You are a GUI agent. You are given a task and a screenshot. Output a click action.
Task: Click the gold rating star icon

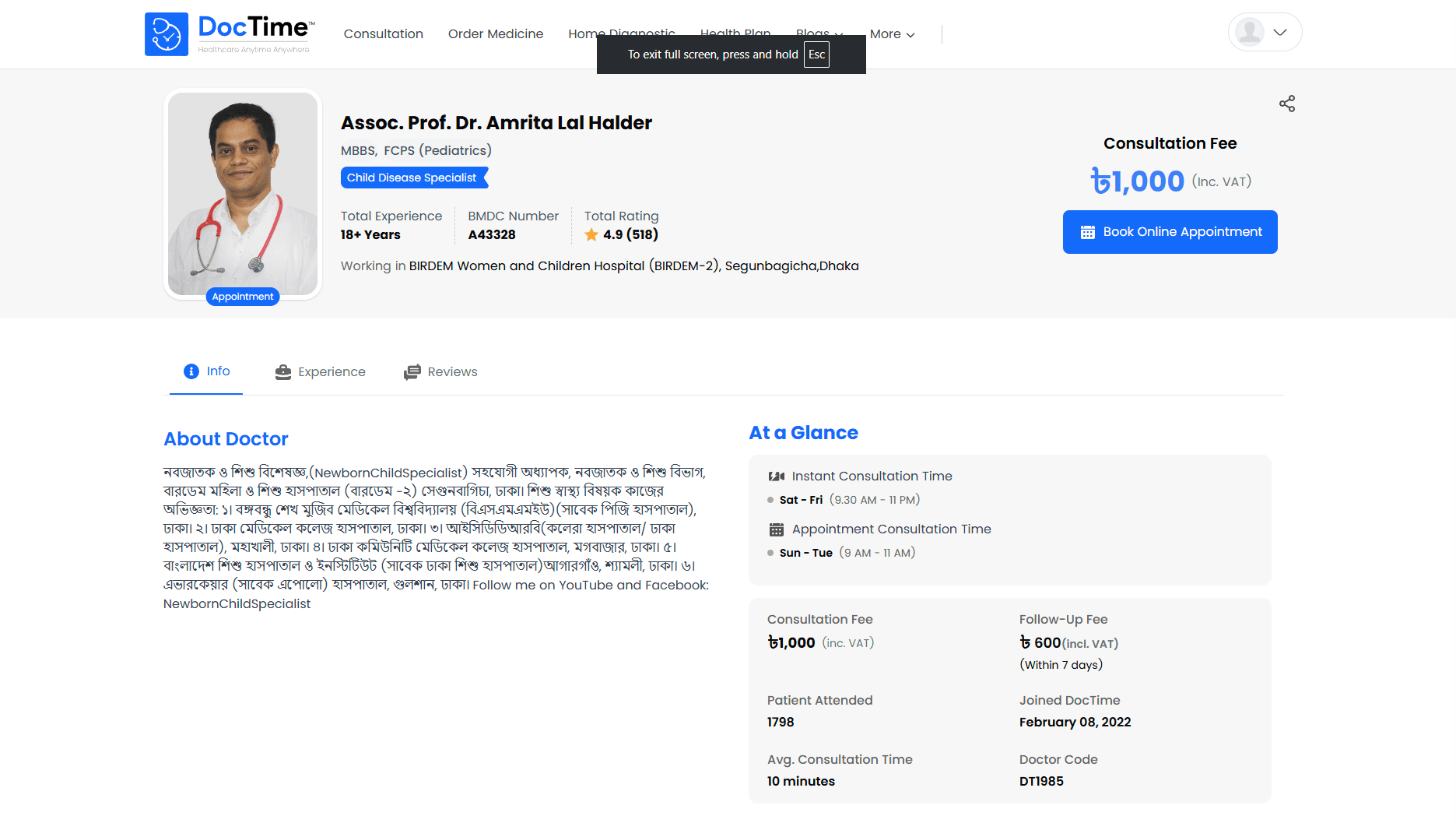click(591, 234)
